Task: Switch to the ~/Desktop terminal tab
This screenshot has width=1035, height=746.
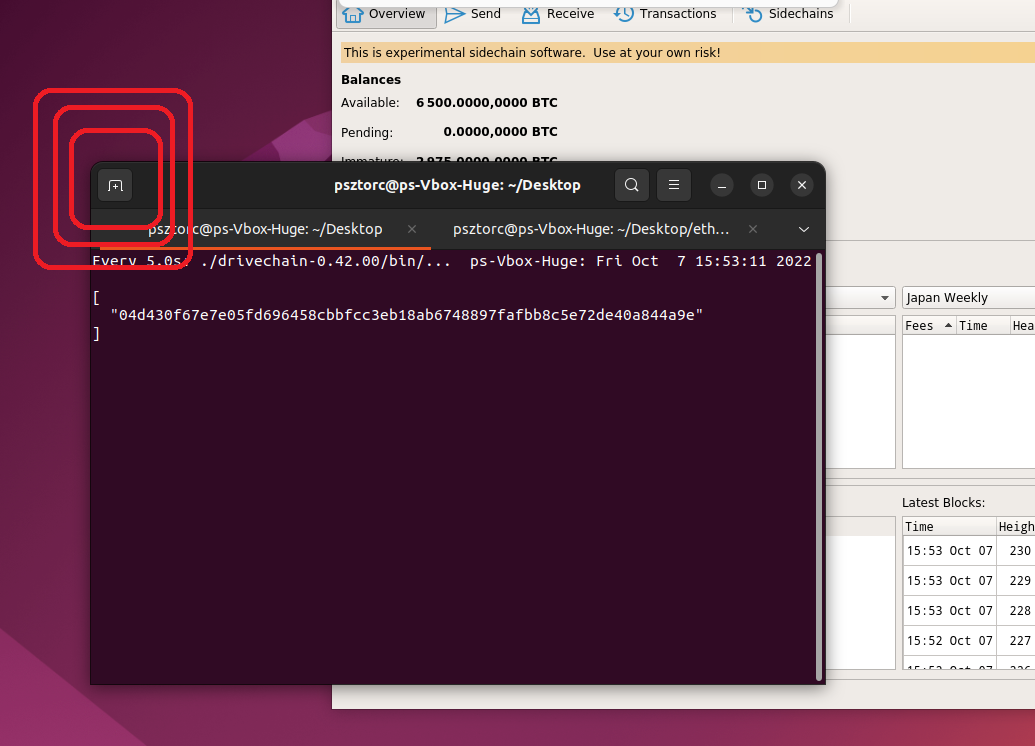Action: 265,229
